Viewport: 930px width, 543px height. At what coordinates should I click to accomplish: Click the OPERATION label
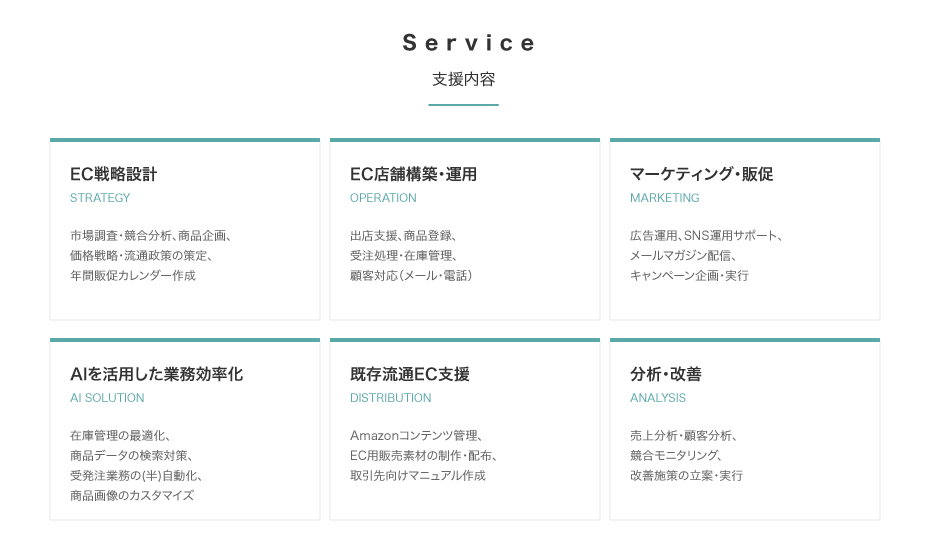click(383, 198)
